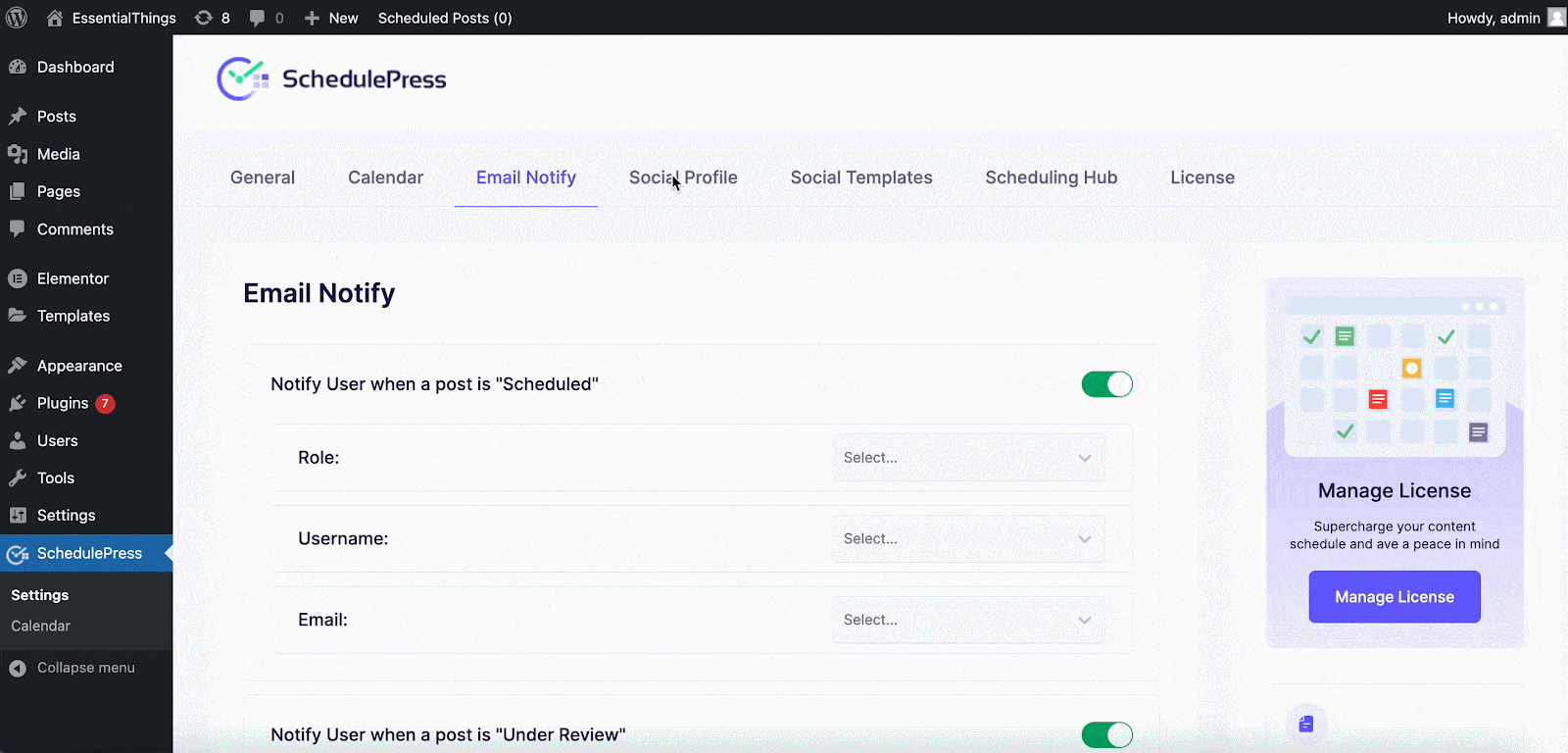Switch to the General tab

click(x=263, y=177)
